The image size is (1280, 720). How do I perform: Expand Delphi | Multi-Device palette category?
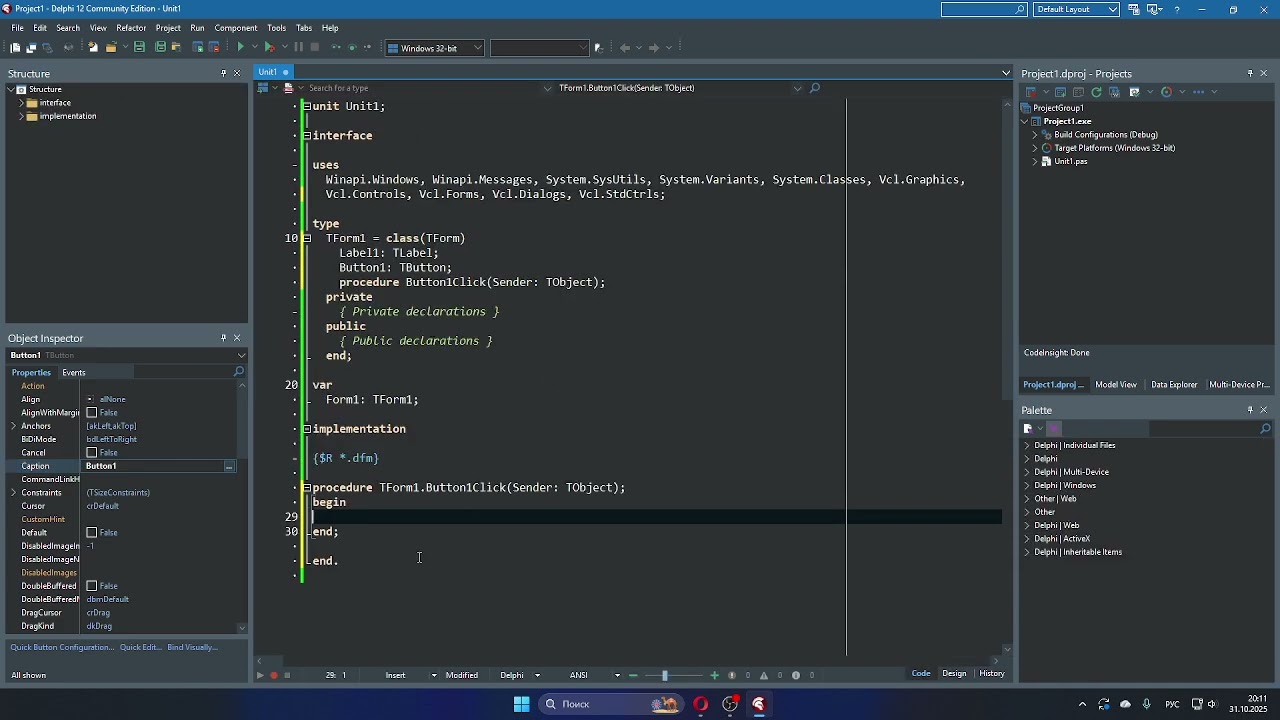click(1027, 472)
